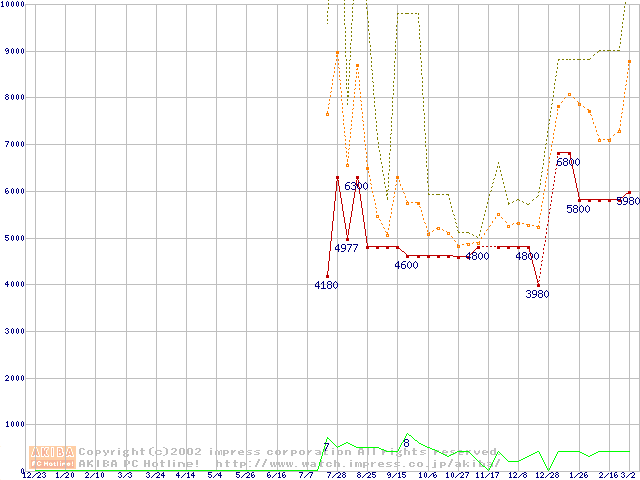Screen dimensions: 640x480
Task: Click the 3/2 date axis label
Action: (629, 475)
